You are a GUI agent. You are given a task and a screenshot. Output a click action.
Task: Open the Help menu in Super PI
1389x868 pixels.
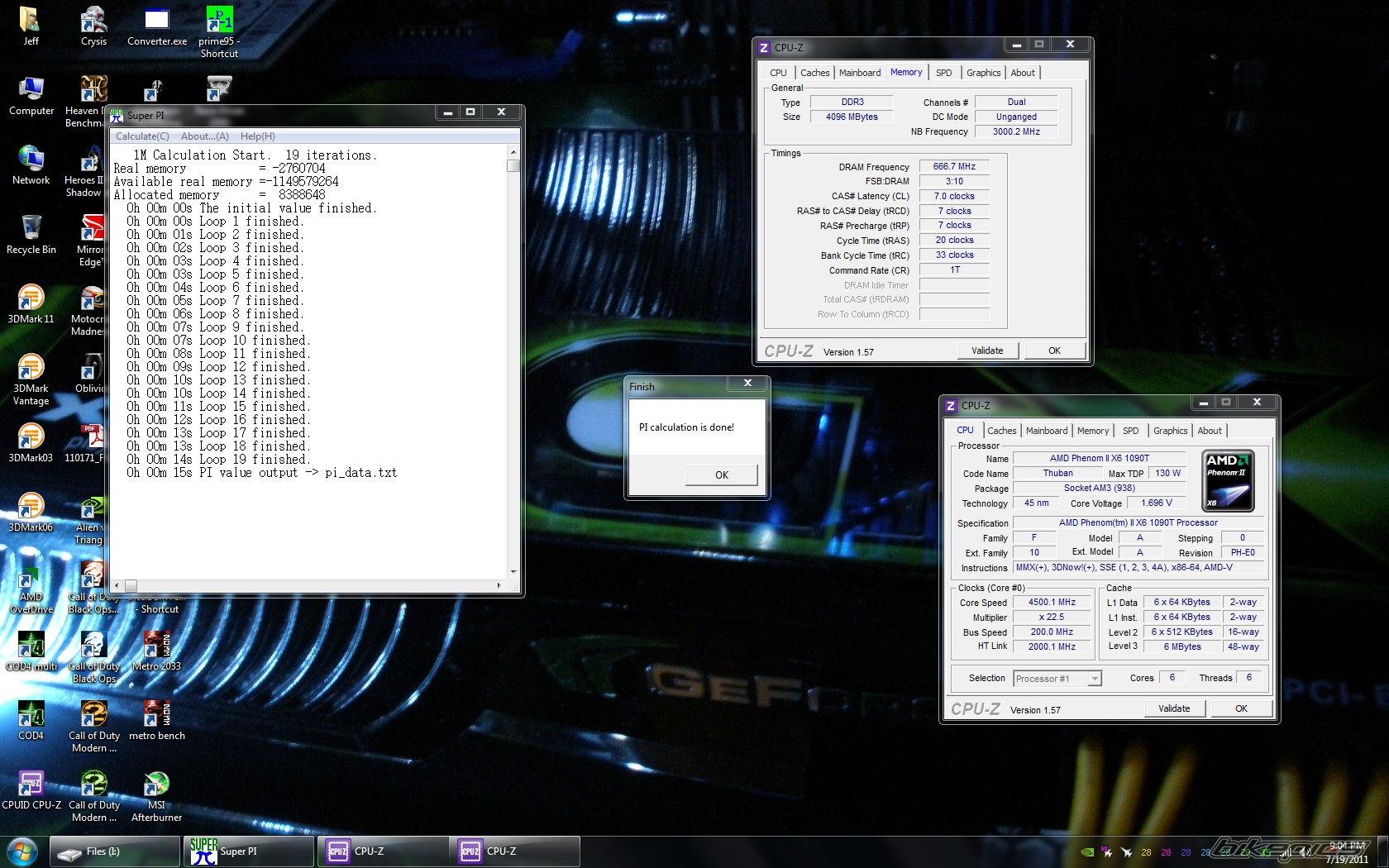(x=257, y=136)
